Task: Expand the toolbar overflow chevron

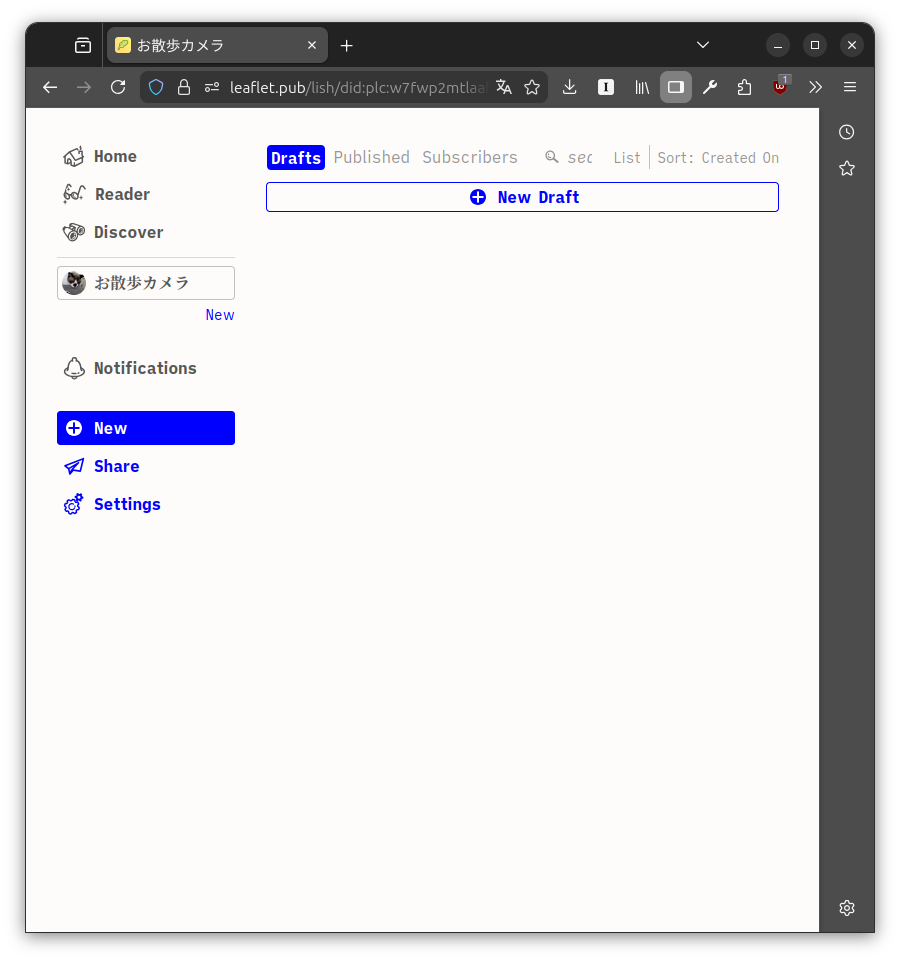Action: [815, 87]
